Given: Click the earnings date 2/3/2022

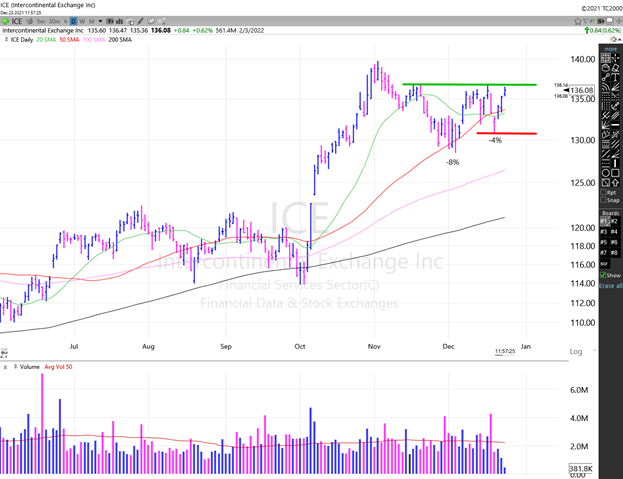Looking at the screenshot, I should pyautogui.click(x=252, y=31).
